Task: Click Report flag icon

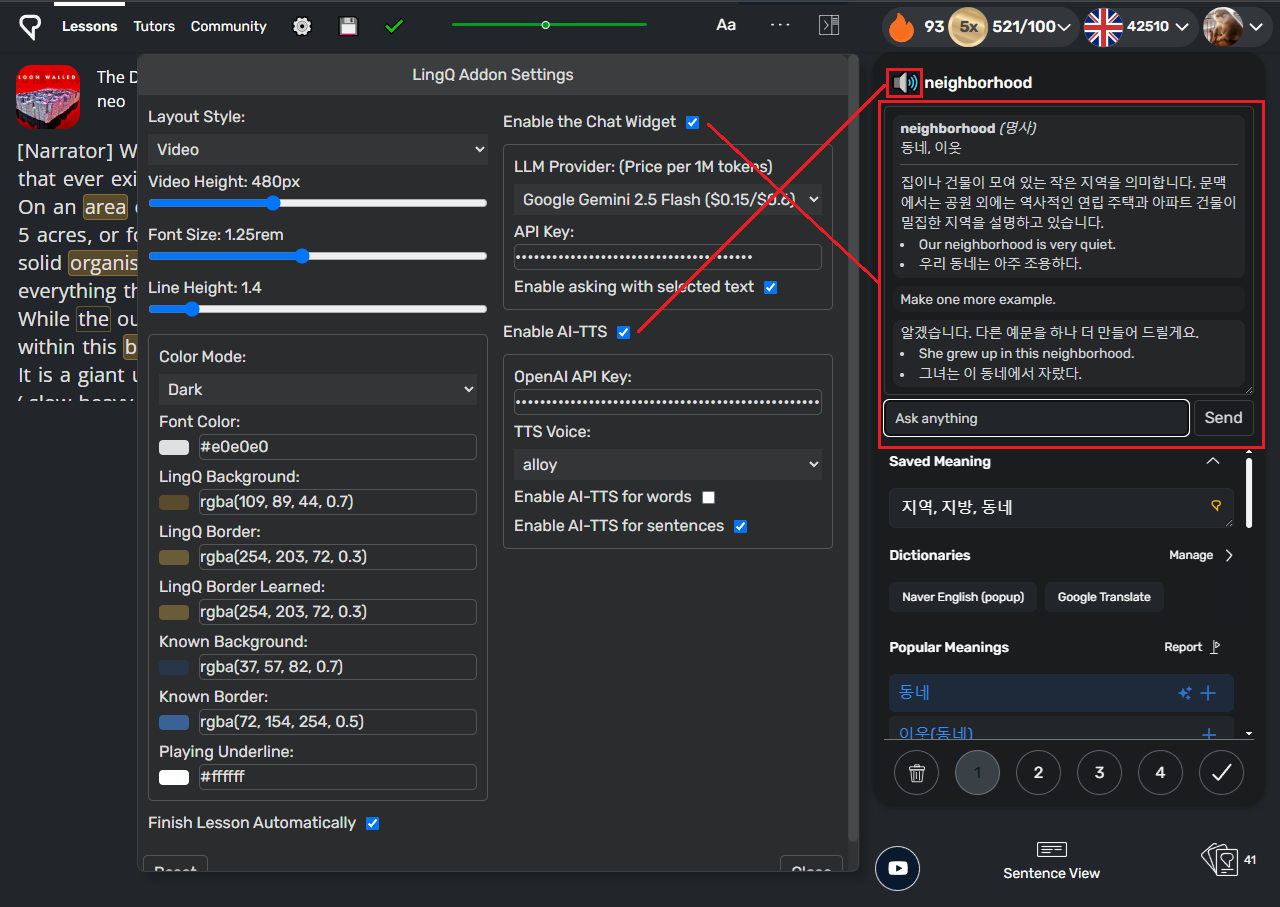Action: [1215, 647]
